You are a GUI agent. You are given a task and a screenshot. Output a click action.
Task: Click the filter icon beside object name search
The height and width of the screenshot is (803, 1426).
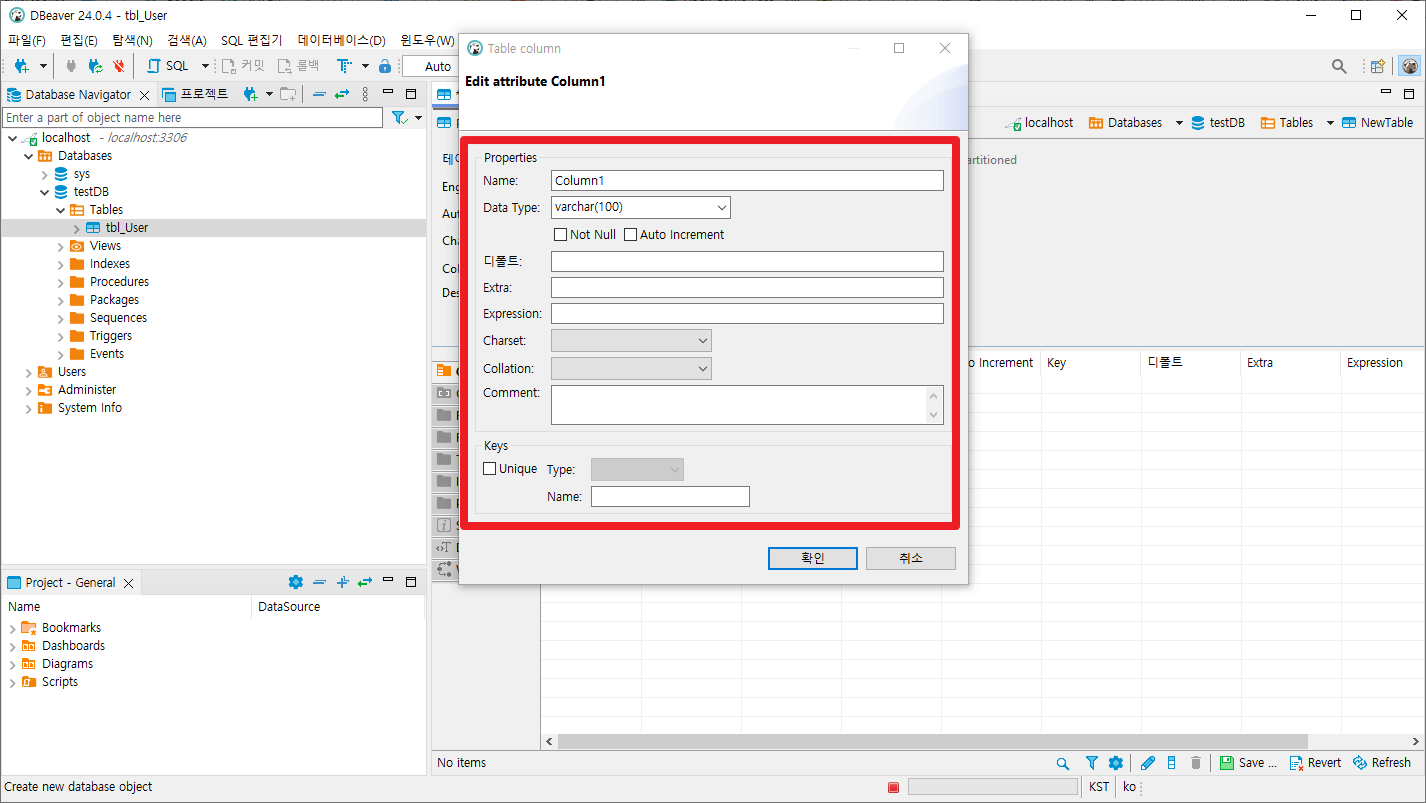(399, 118)
